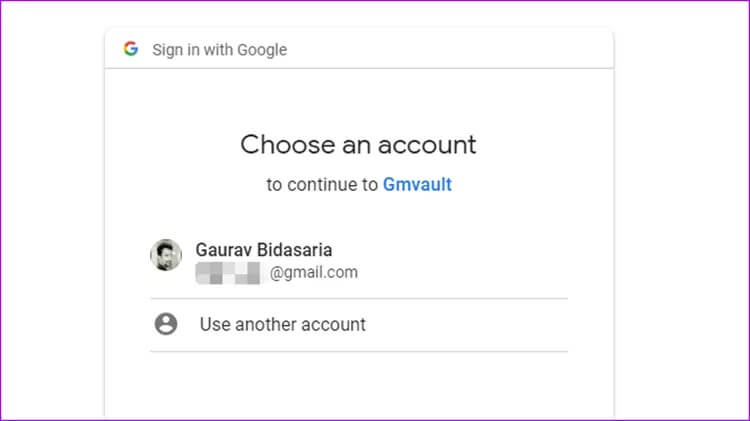The width and height of the screenshot is (750, 421).
Task: Click the blurred email username portion
Action: [228, 273]
